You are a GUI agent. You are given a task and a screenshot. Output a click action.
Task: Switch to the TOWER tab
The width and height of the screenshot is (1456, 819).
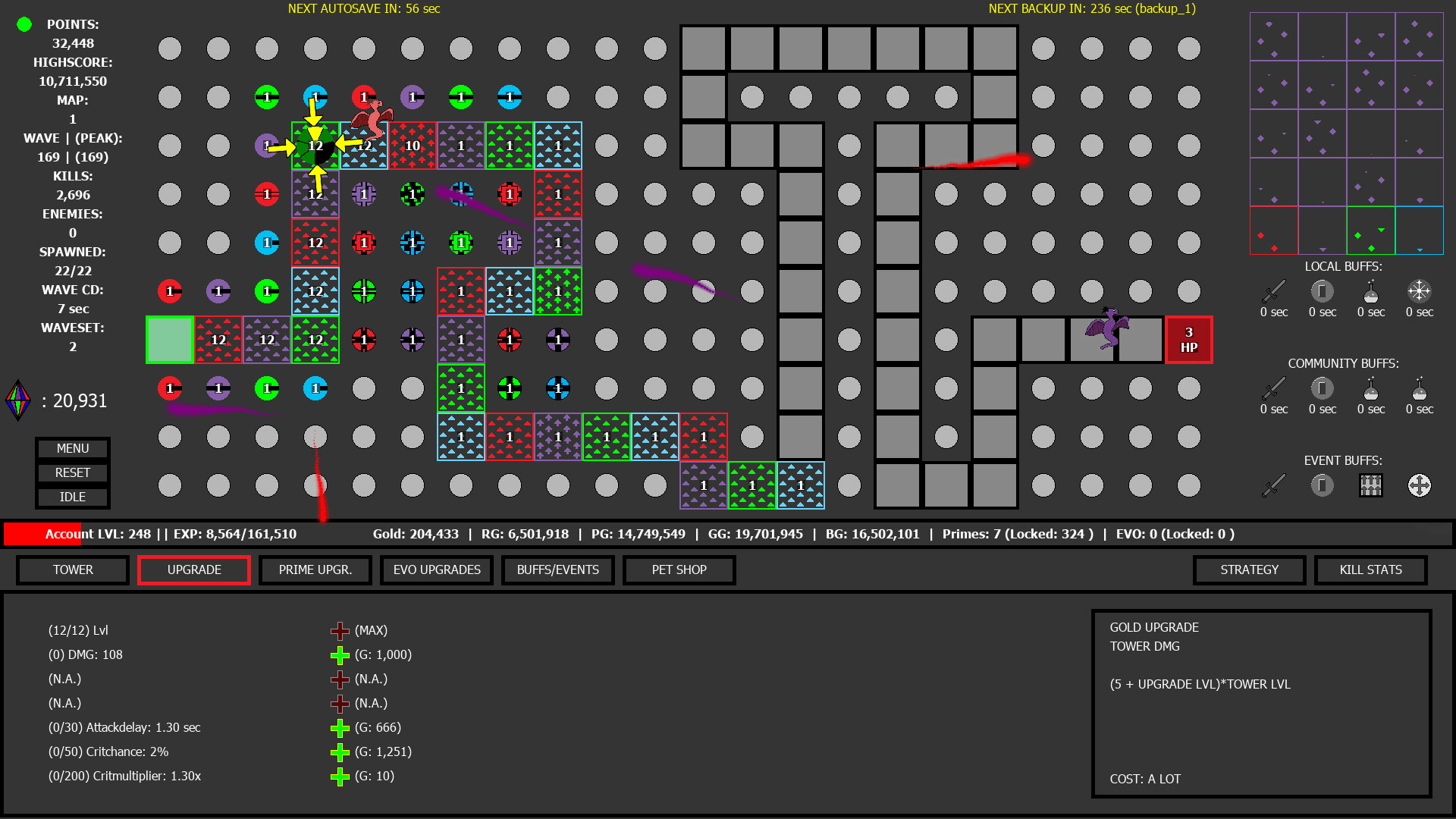[73, 570]
